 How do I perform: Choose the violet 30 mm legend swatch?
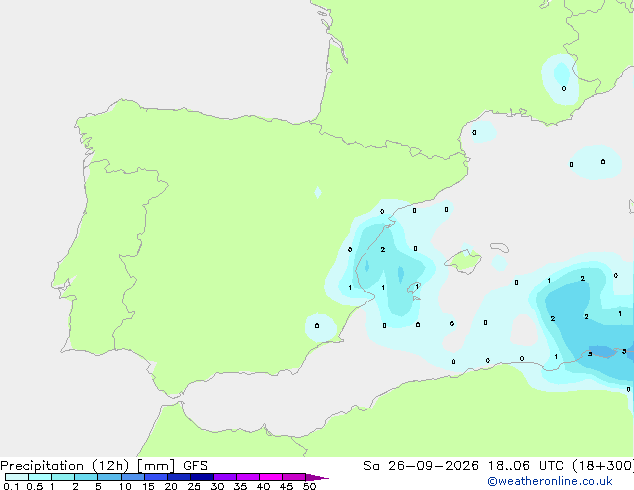point(225,477)
